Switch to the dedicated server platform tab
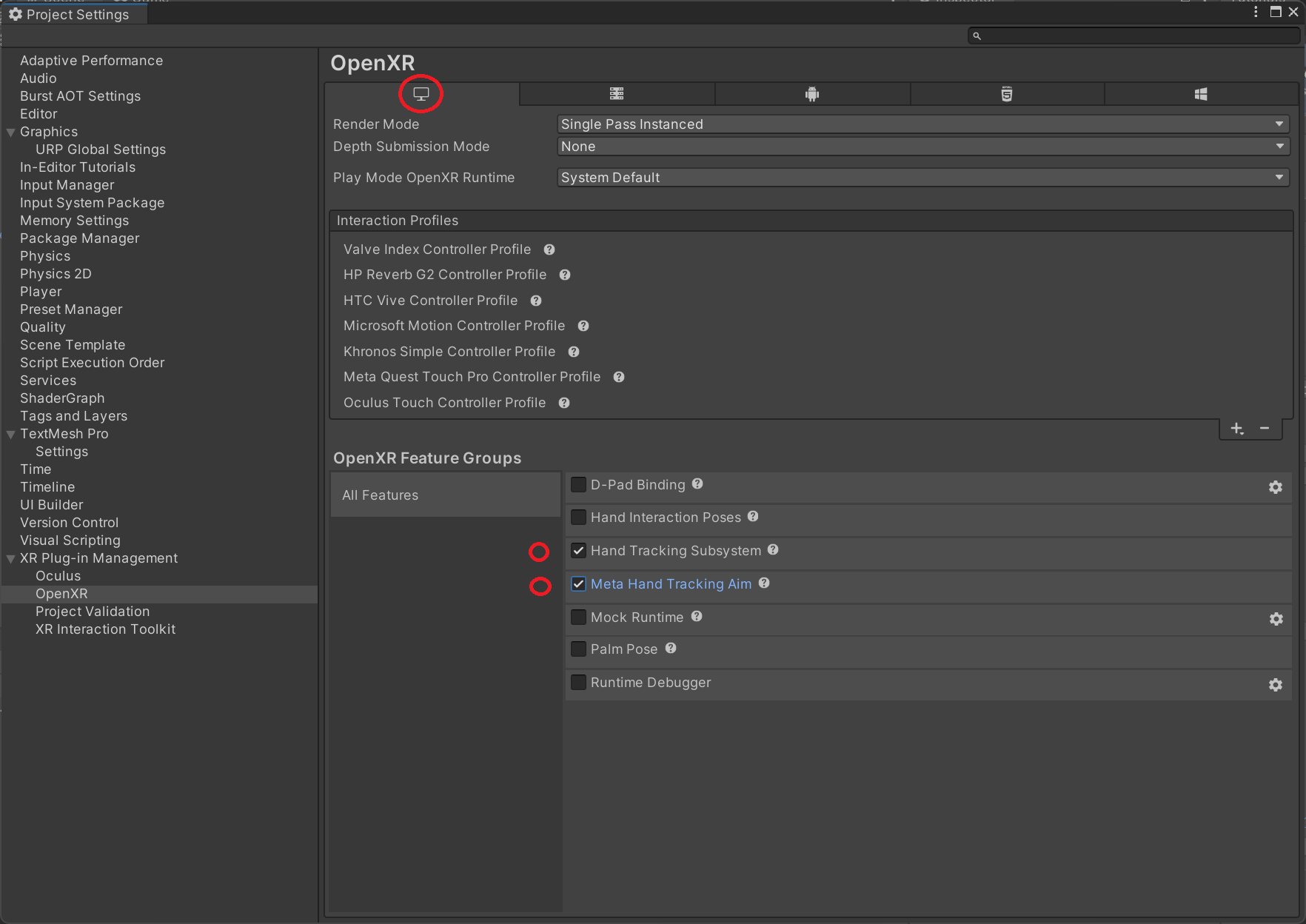This screenshot has height=924, width=1306. click(617, 94)
